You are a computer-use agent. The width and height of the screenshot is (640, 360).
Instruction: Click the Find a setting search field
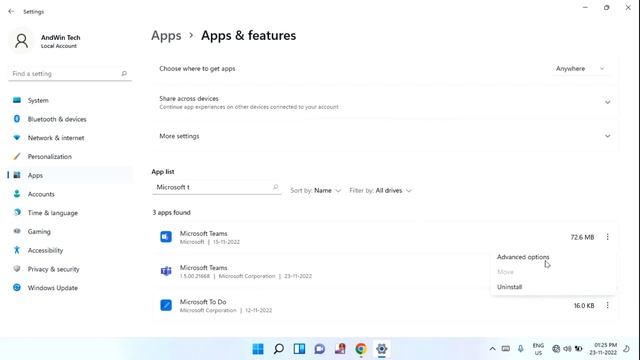click(x=70, y=73)
